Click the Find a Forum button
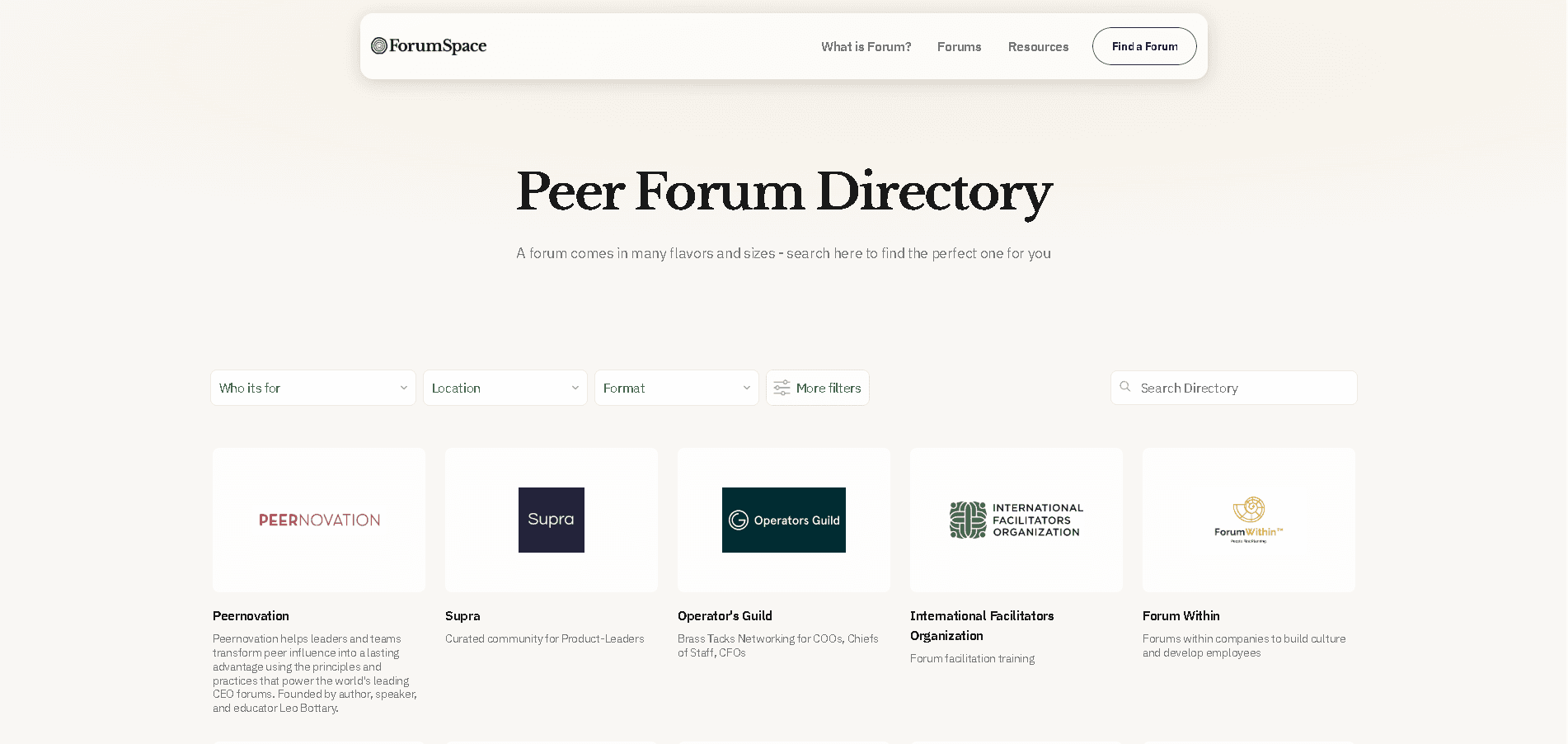1568x744 pixels. tap(1144, 46)
